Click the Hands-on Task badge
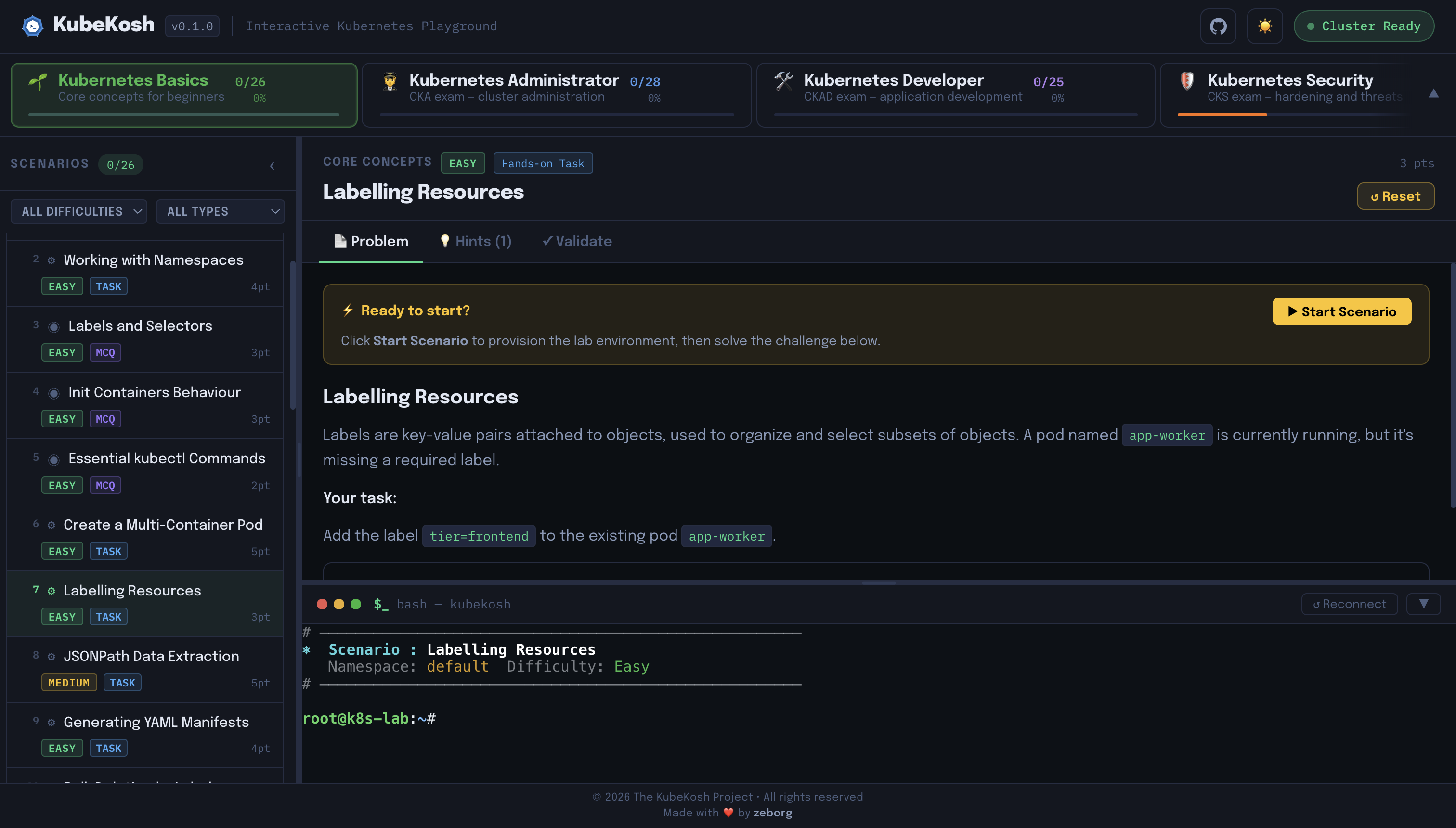 pos(543,163)
